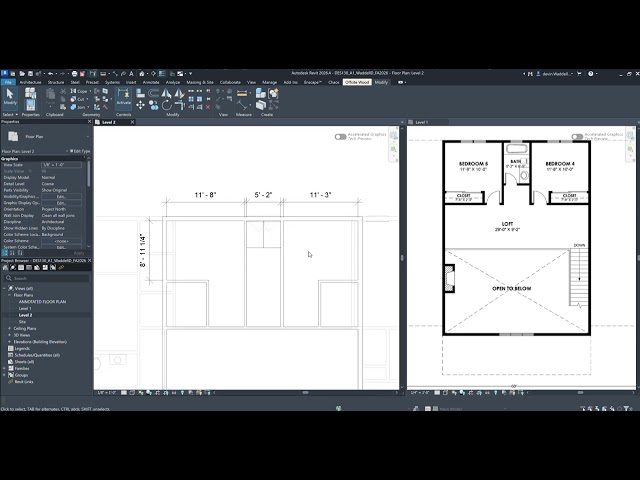
Task: Open the Type Properties icon
Action: click(31, 93)
